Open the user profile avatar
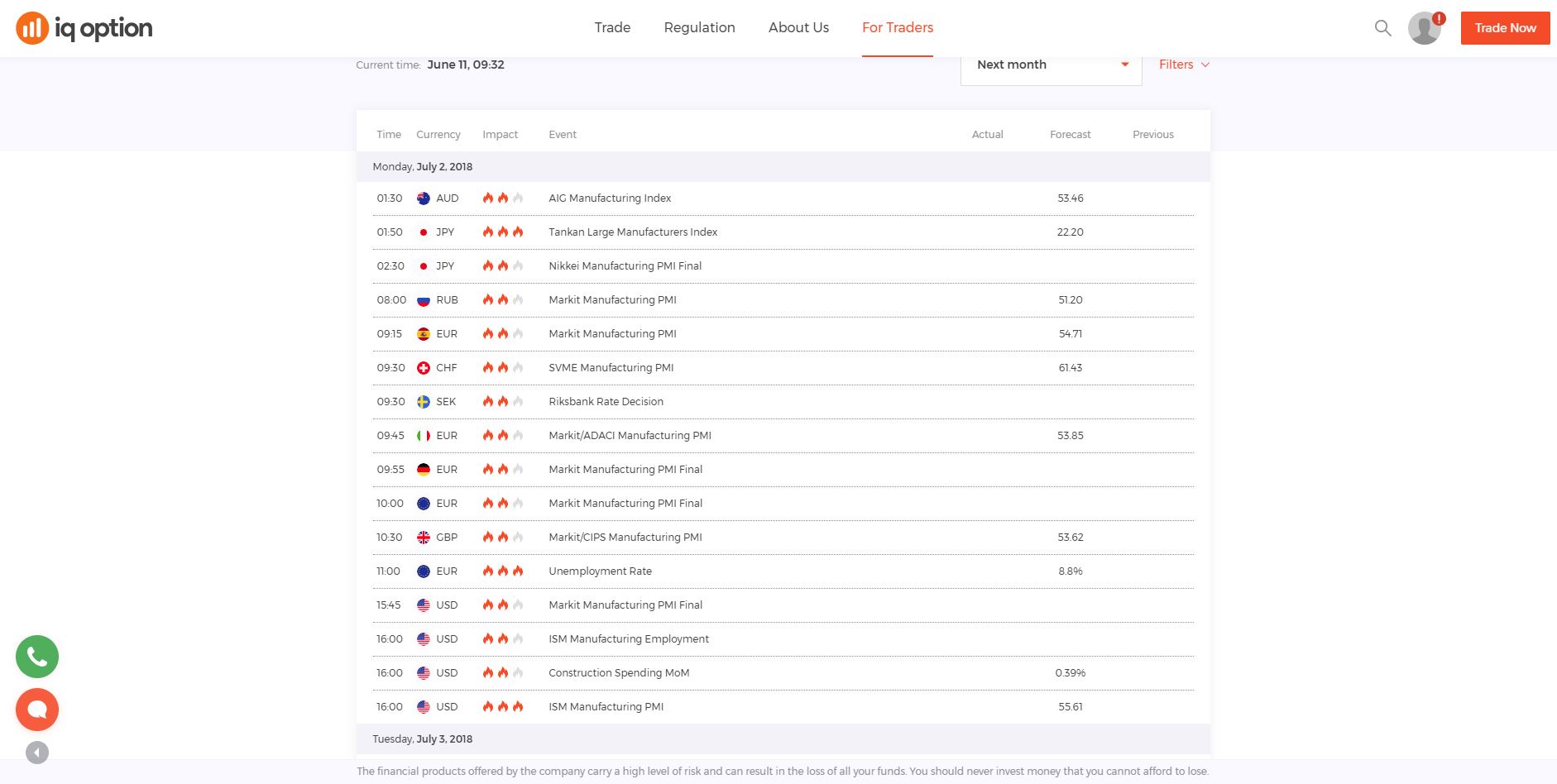The height and width of the screenshot is (784, 1557). (x=1425, y=28)
